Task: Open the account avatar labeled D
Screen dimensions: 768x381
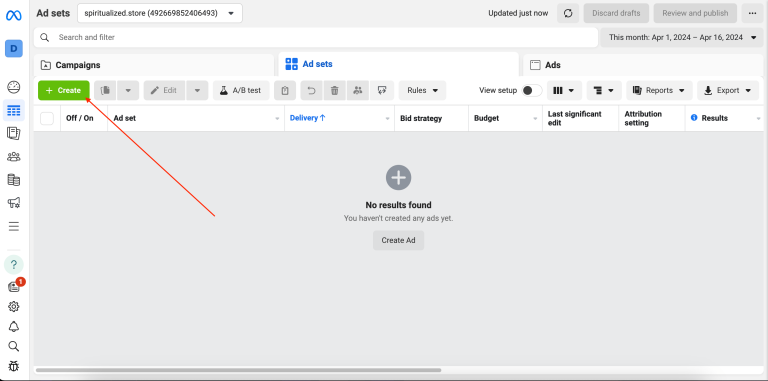Action: pos(14,48)
